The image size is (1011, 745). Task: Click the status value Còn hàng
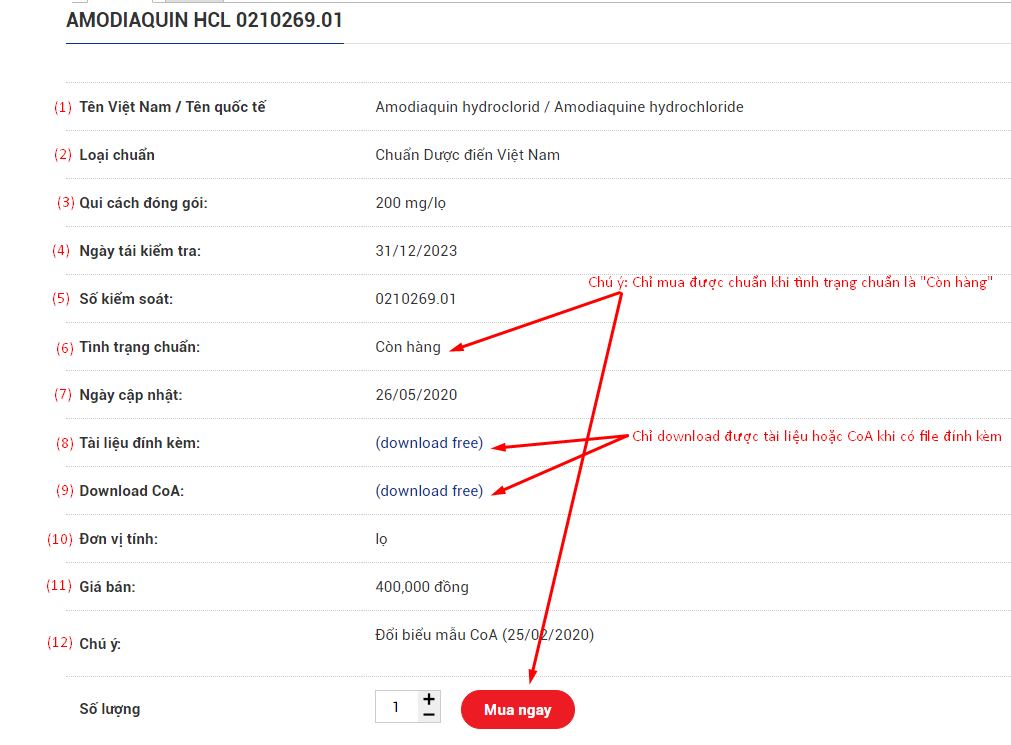[x=408, y=347]
